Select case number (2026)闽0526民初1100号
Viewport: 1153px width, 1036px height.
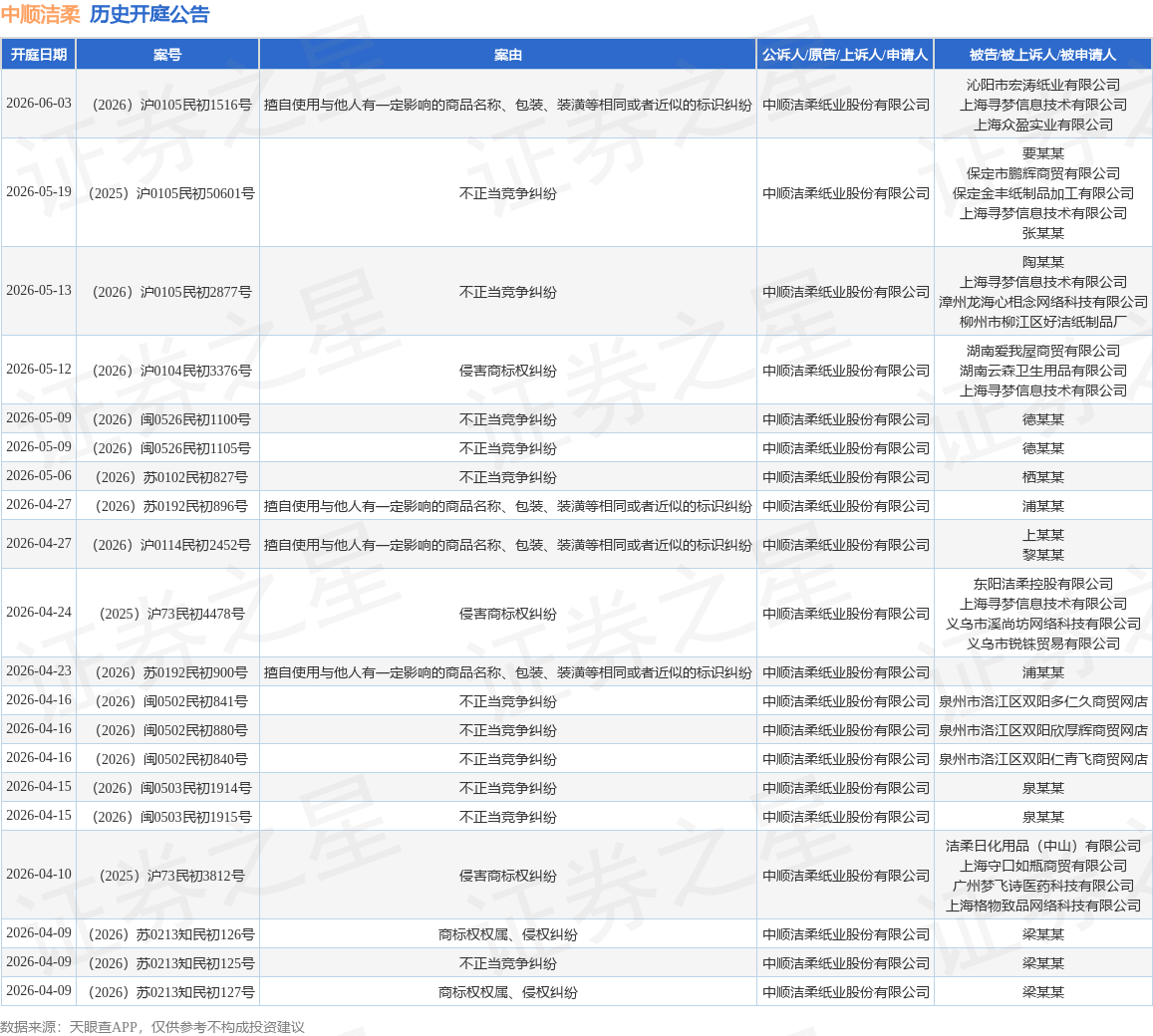171,419
